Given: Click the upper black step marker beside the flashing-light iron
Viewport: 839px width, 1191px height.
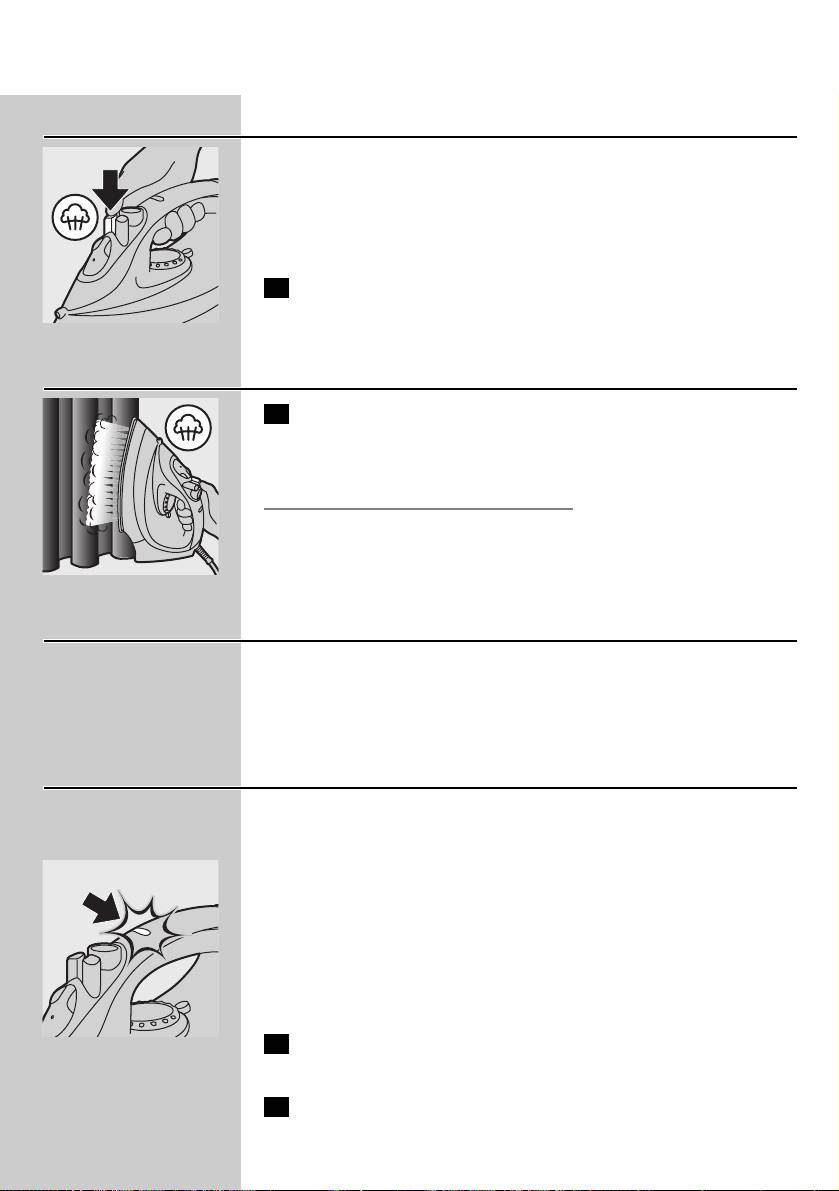Looking at the screenshot, I should pos(276,1044).
